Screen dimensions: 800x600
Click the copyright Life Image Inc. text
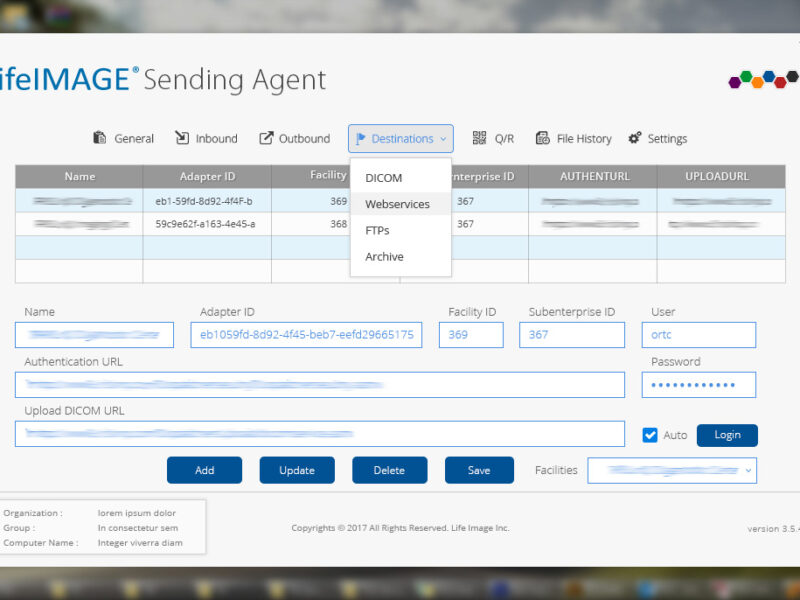(401, 528)
